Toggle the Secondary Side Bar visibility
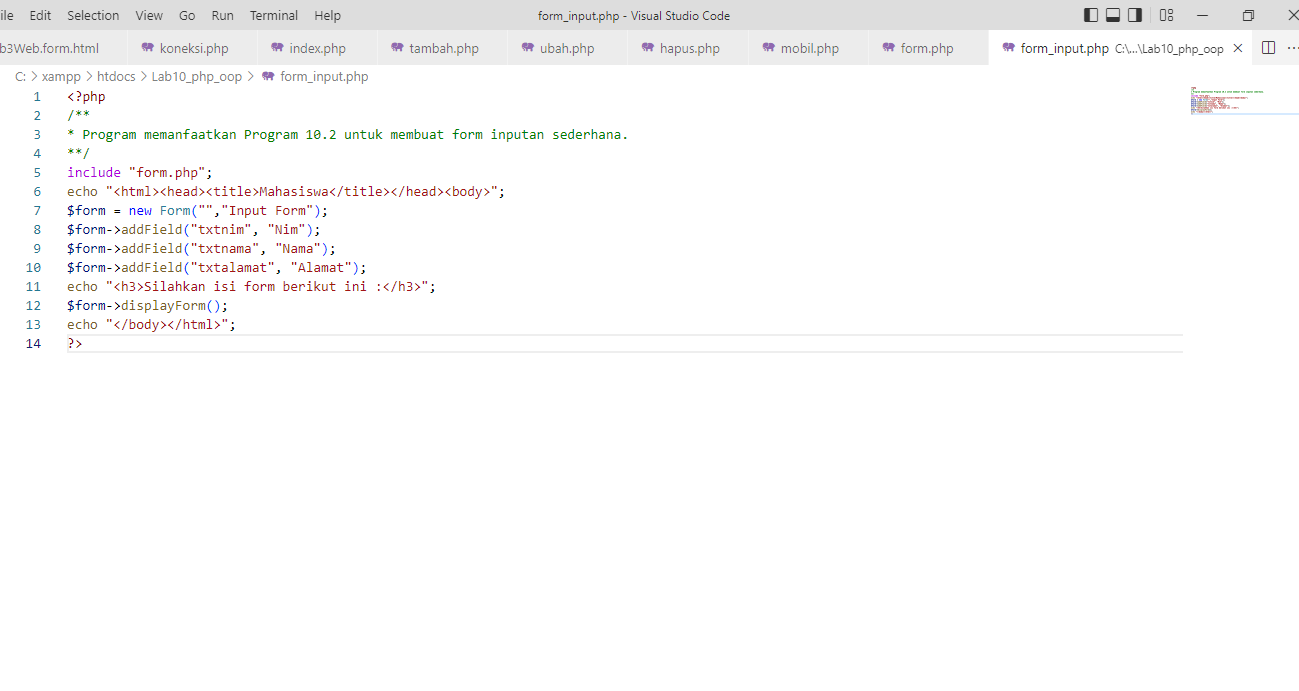This screenshot has width=1299, height=691. click(x=1132, y=15)
